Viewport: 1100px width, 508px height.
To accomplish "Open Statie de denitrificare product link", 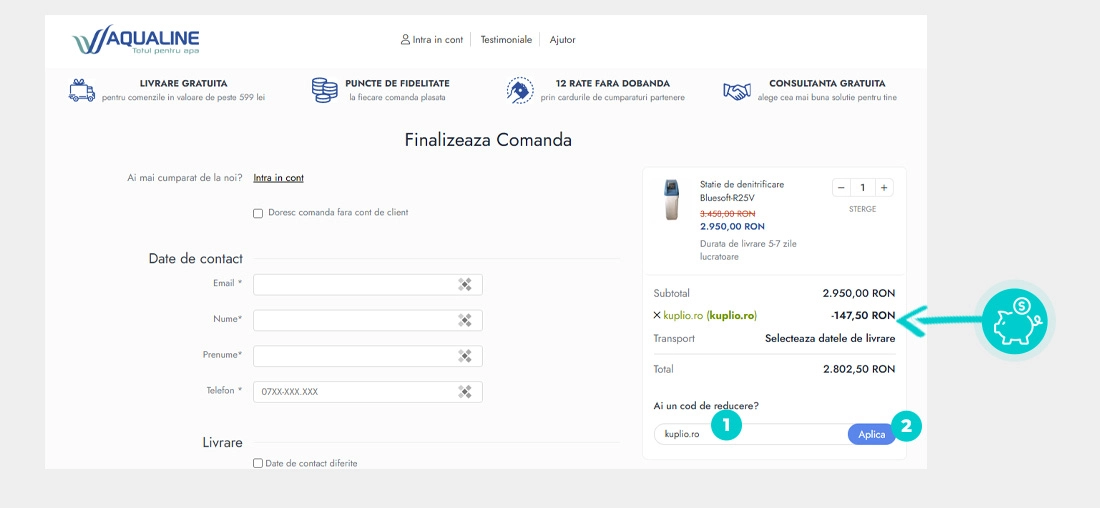I will [x=742, y=191].
